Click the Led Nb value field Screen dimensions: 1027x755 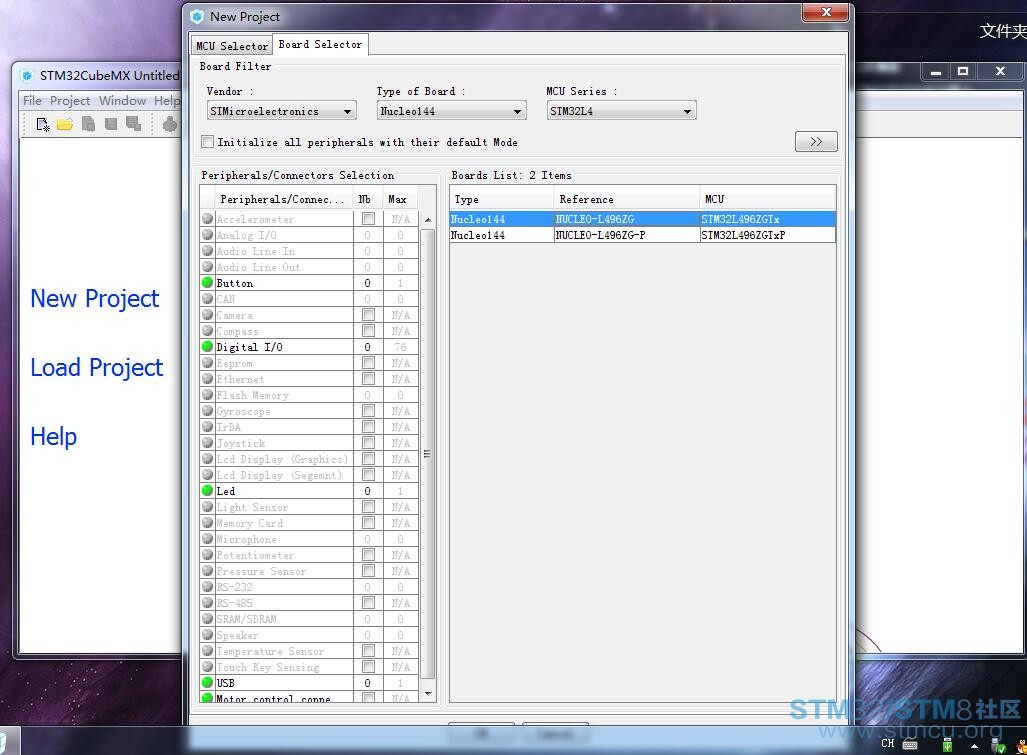(x=367, y=491)
